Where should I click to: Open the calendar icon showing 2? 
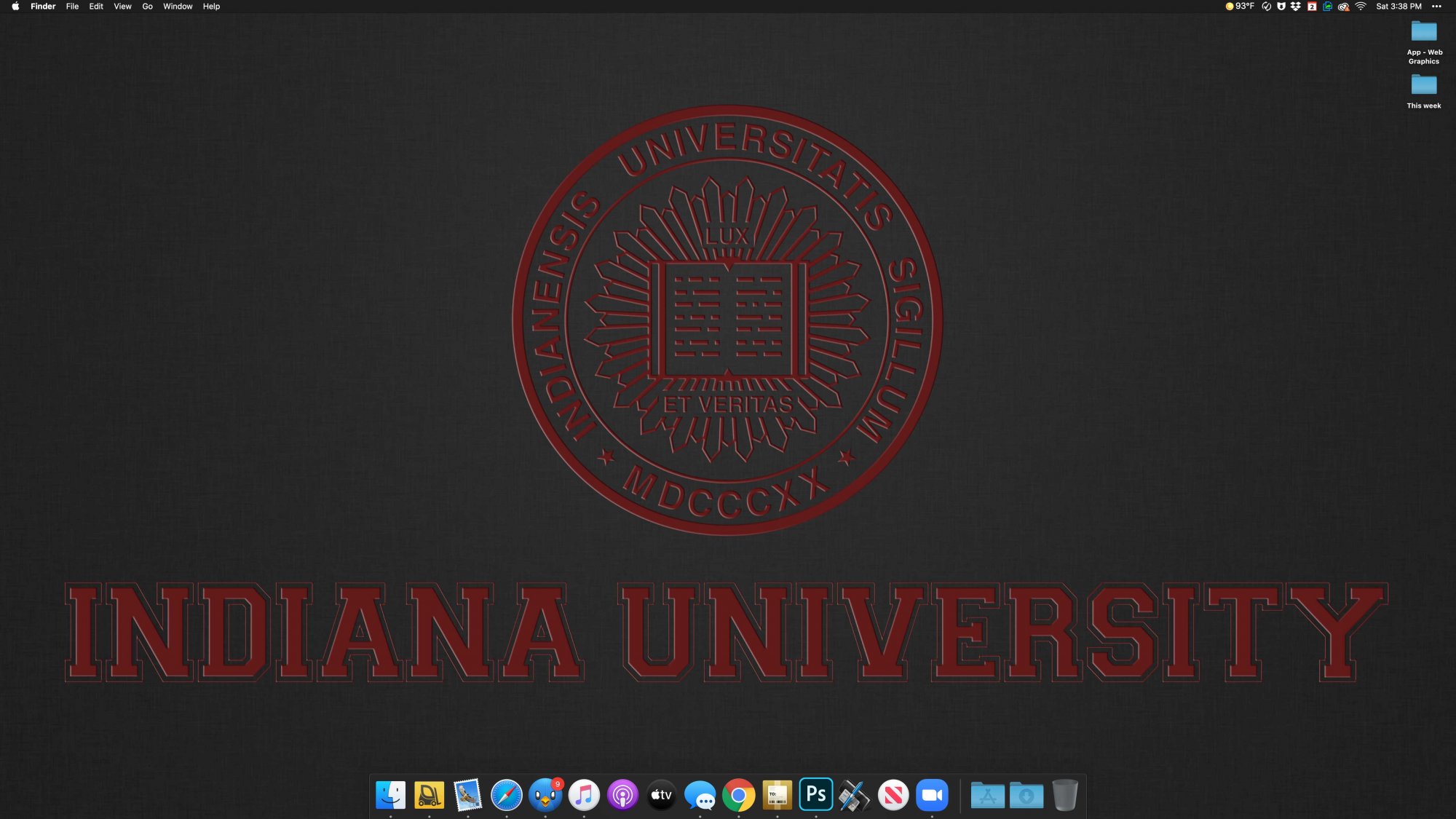click(x=1312, y=7)
